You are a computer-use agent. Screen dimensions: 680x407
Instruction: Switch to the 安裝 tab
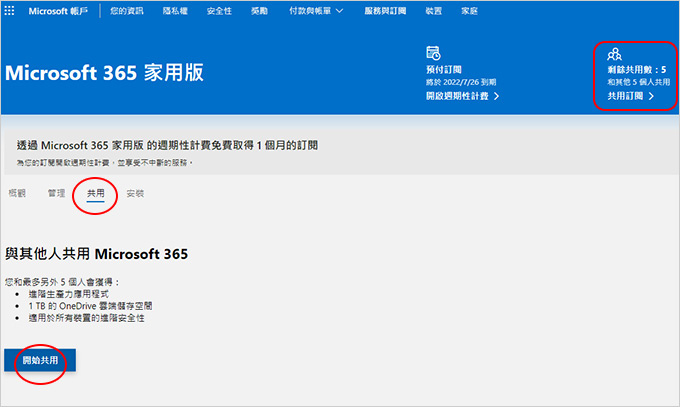135,193
